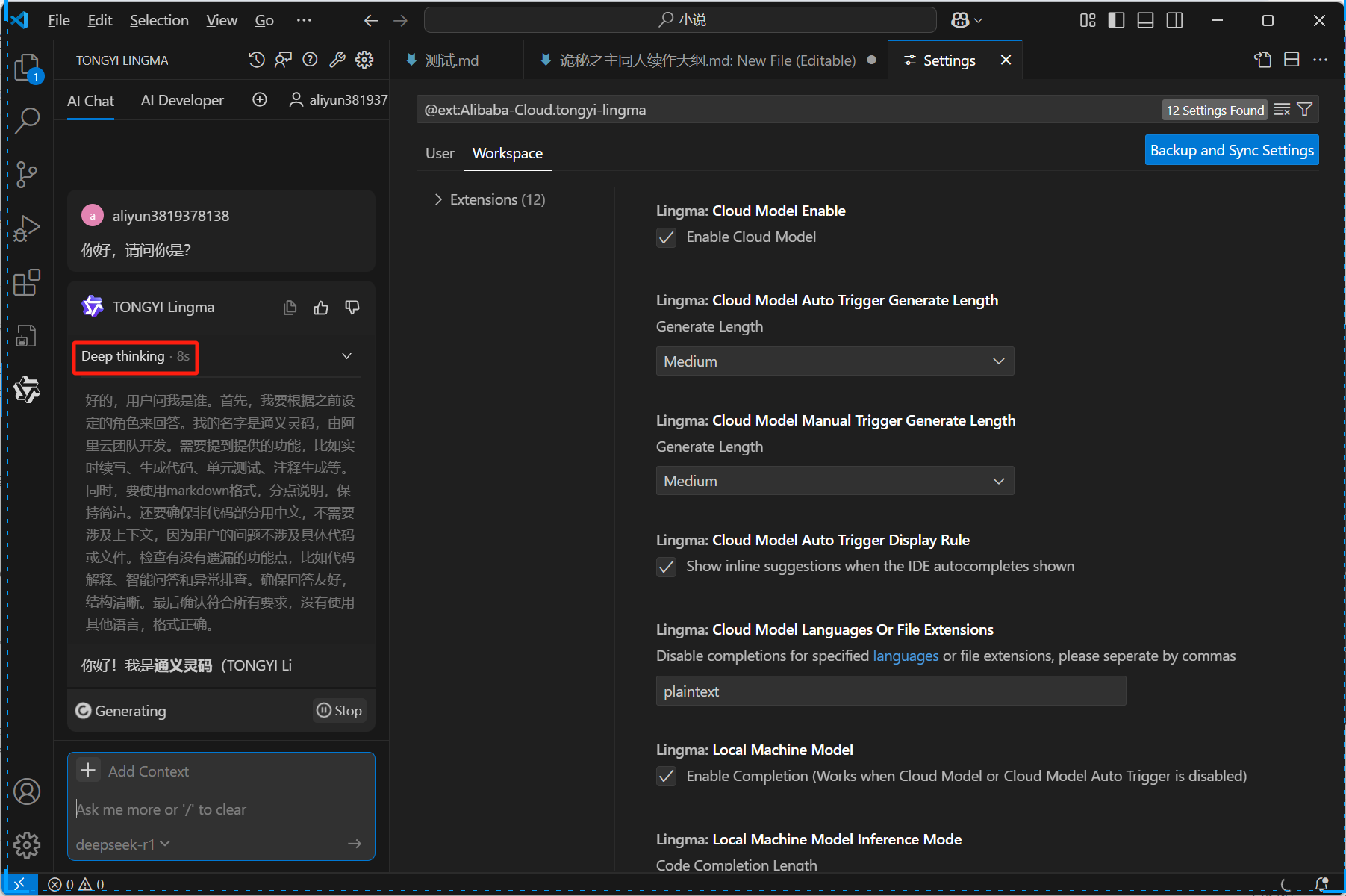Toggle Show inline suggestions checkbox
Viewport: 1346px width, 896px height.
[x=666, y=567]
